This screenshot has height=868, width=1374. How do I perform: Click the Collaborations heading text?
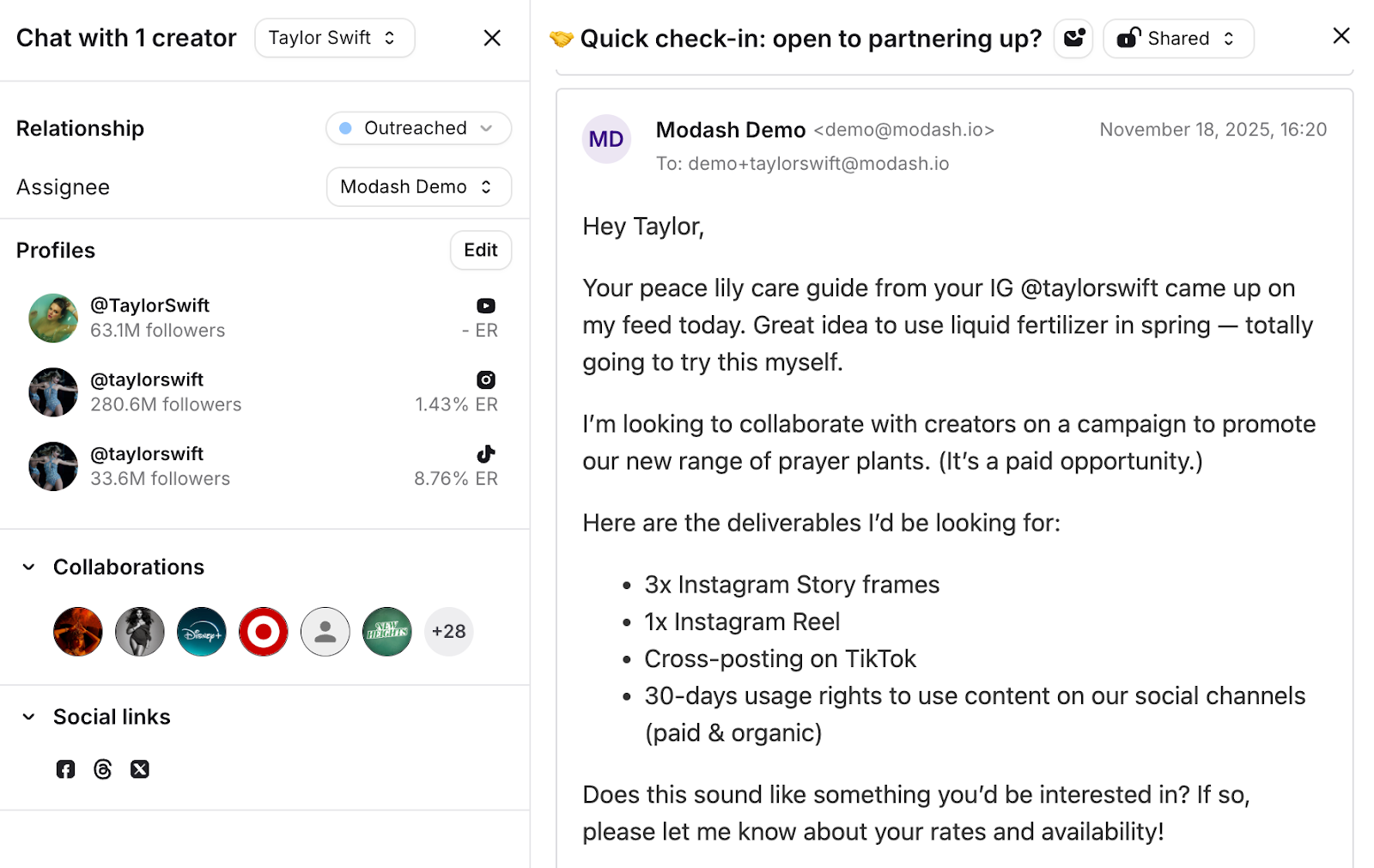(129, 567)
